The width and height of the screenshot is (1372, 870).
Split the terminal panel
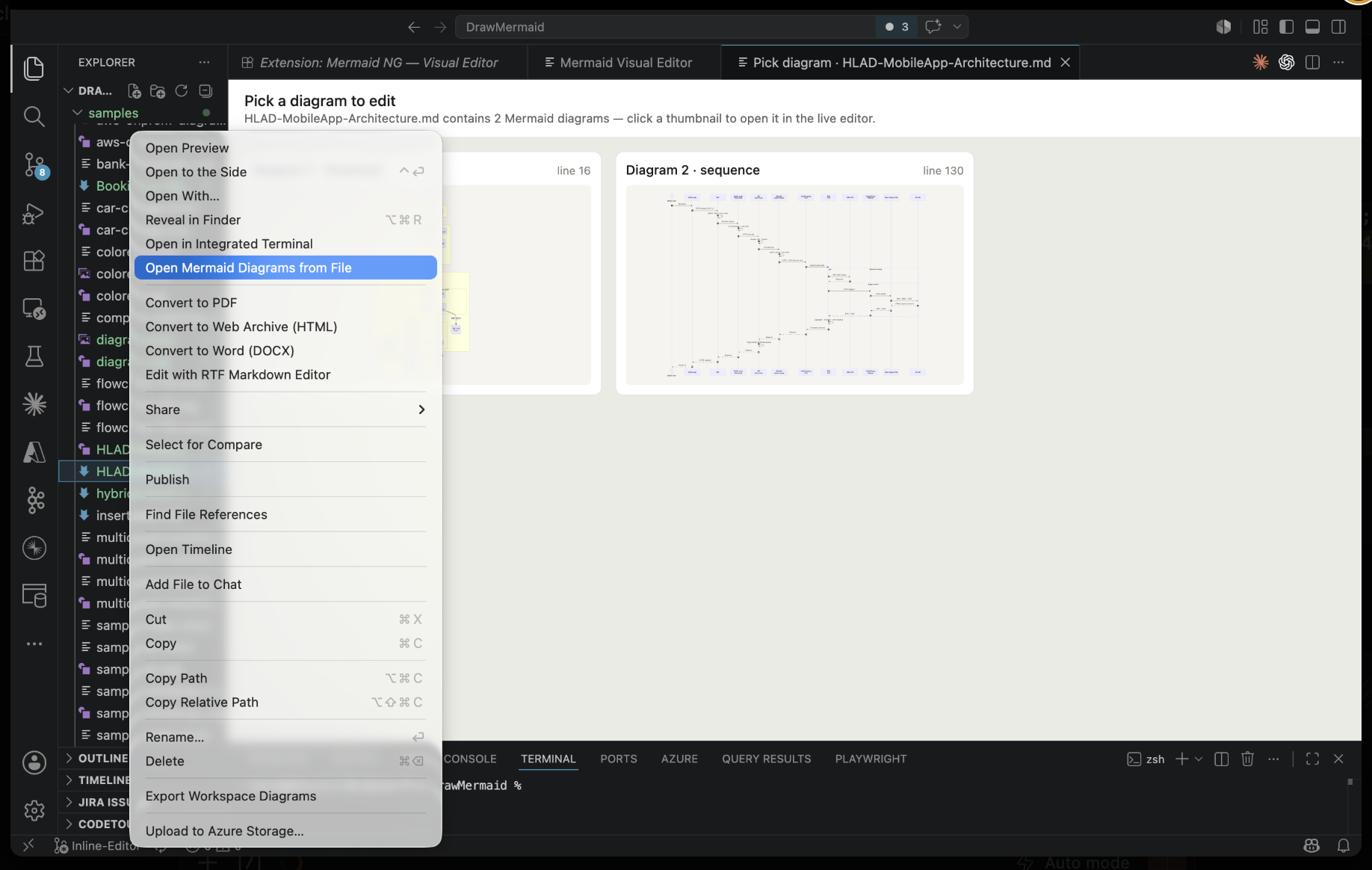[x=1222, y=759]
